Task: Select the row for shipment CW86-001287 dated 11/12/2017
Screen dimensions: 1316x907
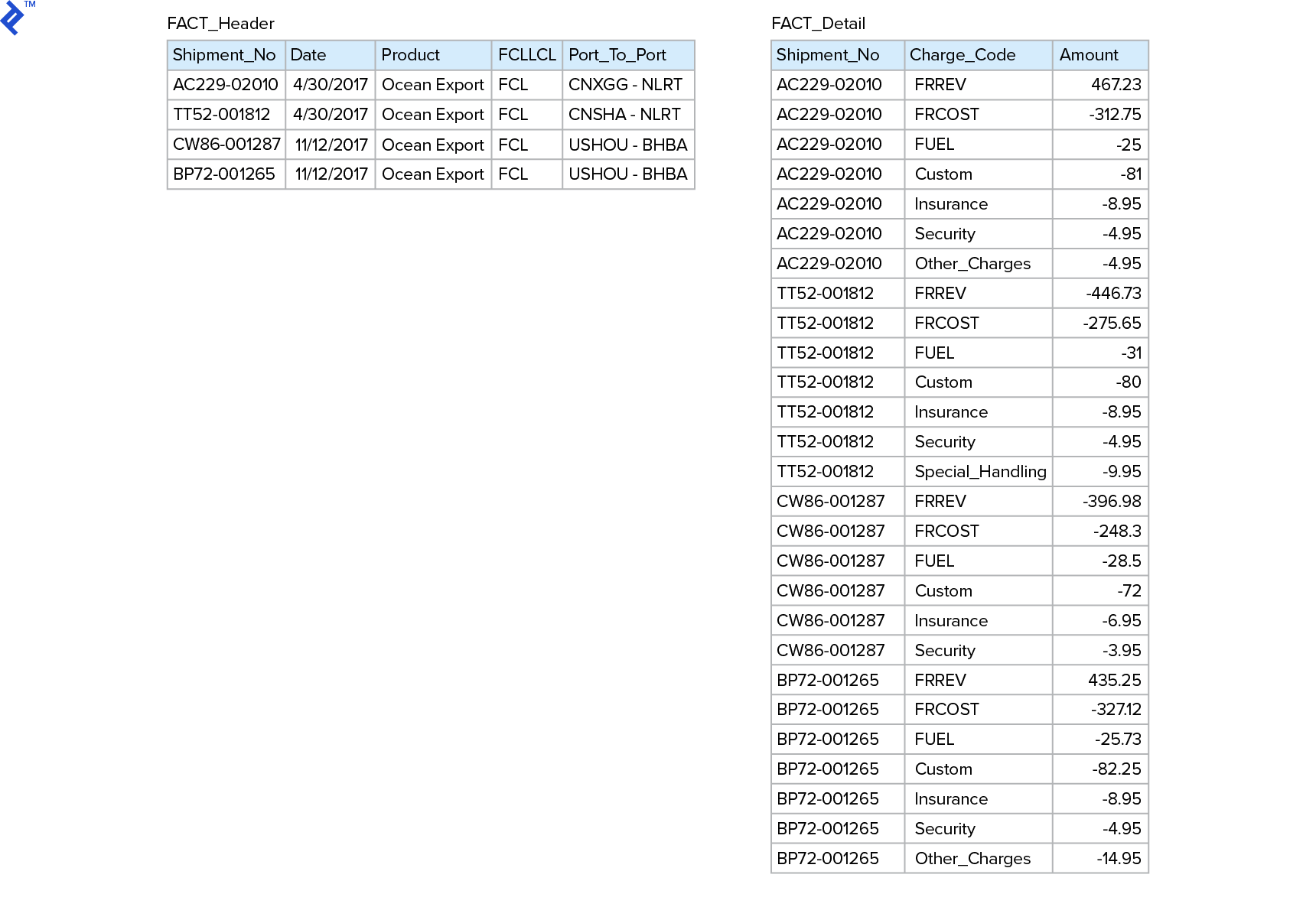Action: point(428,145)
